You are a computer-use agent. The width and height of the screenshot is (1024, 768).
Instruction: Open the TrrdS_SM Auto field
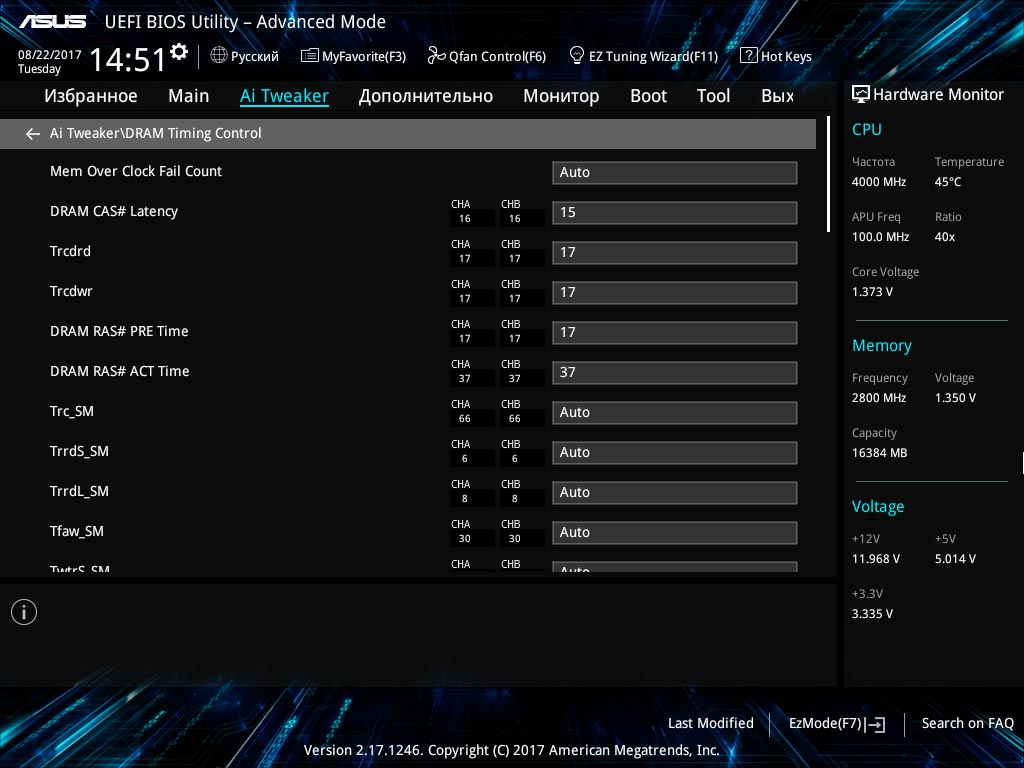click(675, 453)
